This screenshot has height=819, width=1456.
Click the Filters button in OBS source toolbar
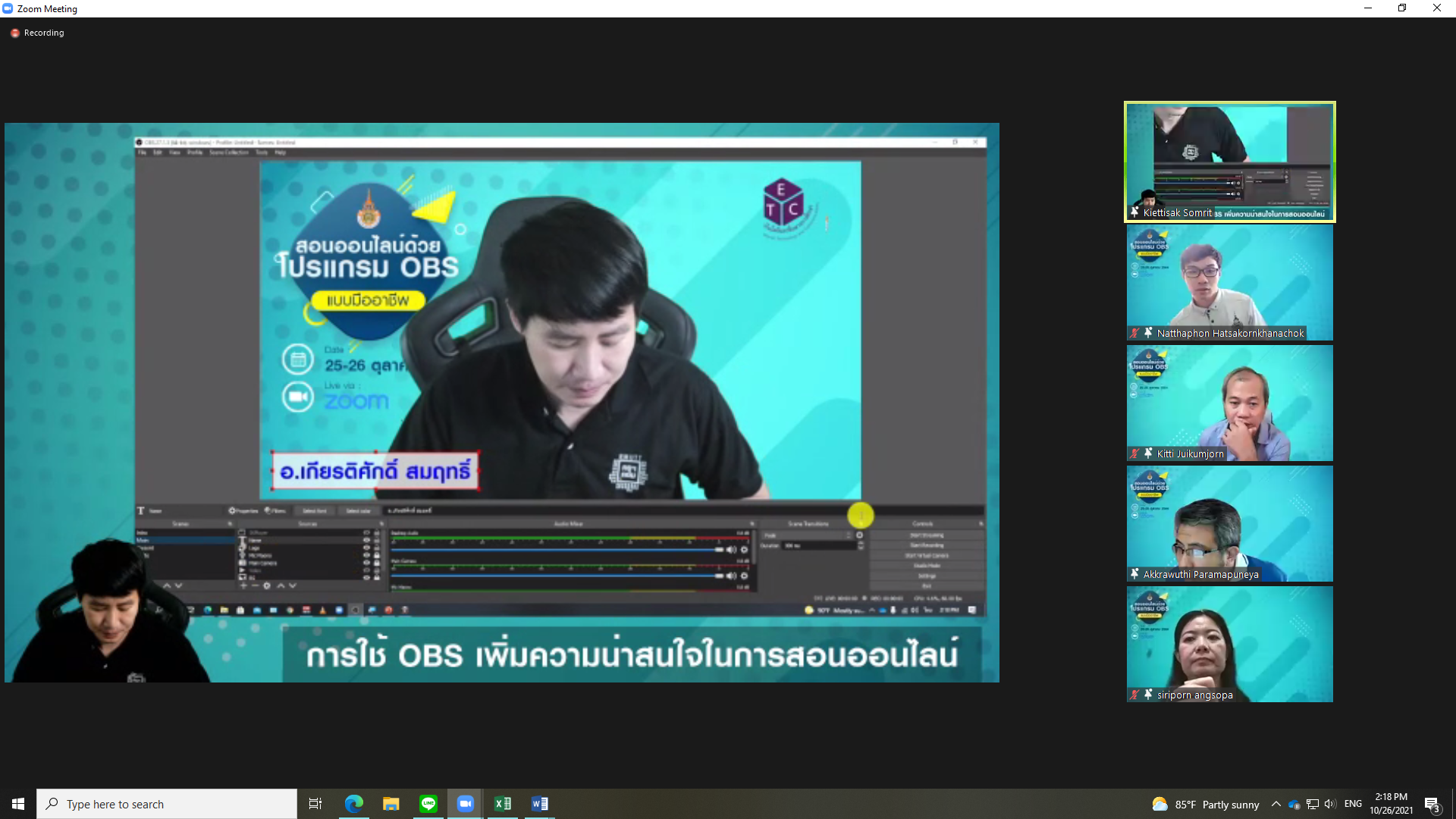click(x=275, y=511)
